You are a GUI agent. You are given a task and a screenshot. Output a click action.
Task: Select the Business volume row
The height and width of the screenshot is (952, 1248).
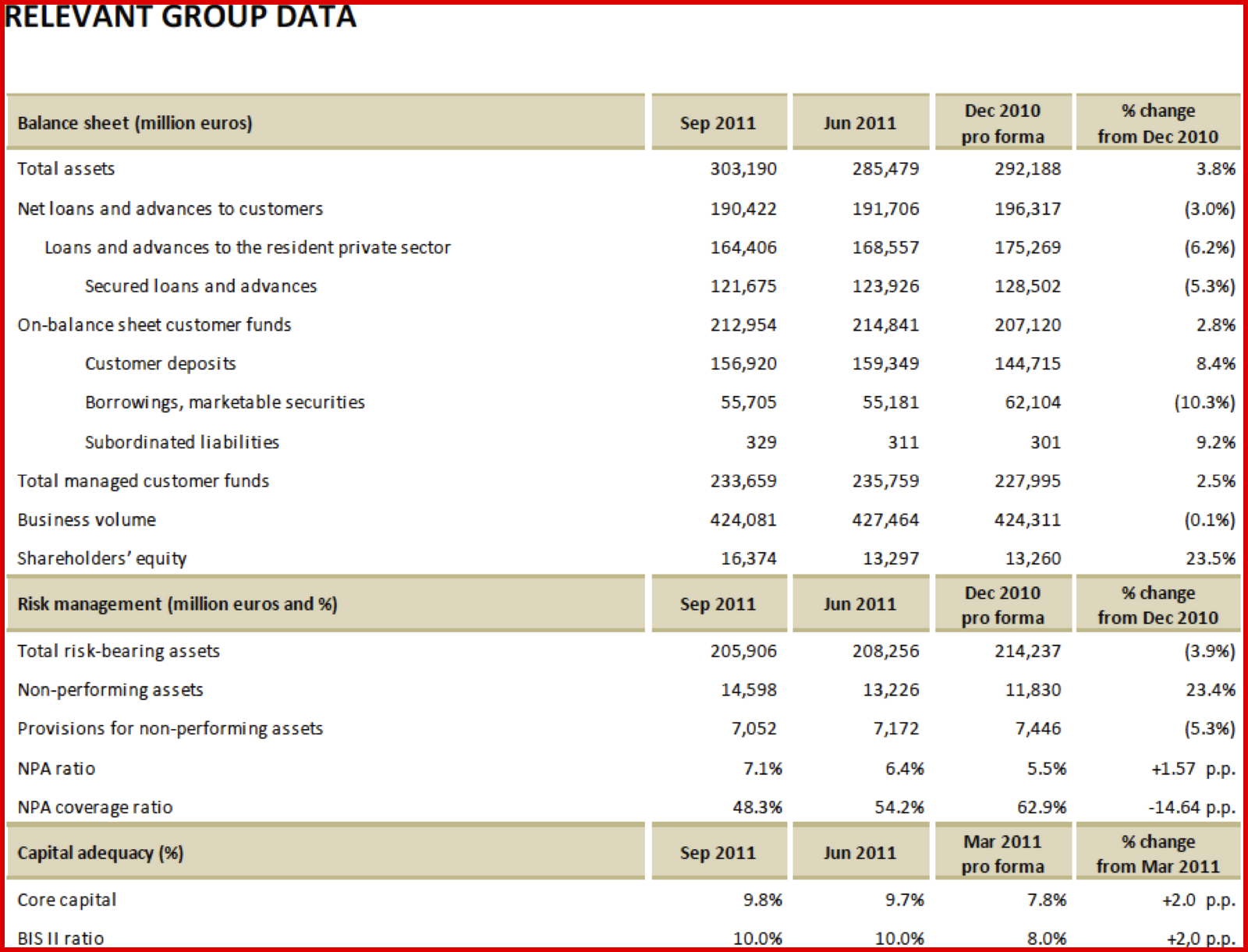[x=87, y=519]
